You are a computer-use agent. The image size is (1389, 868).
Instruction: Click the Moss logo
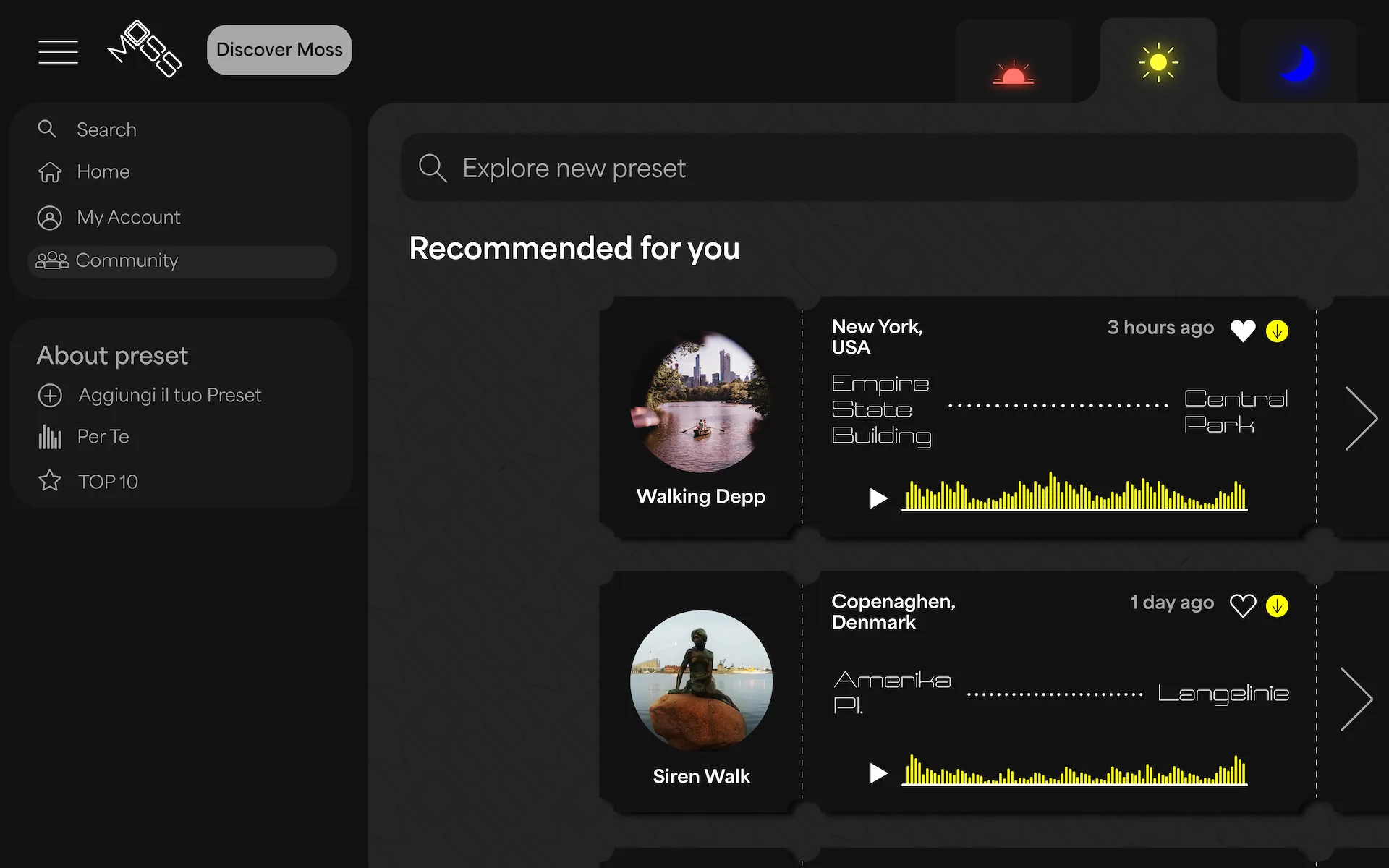[x=145, y=49]
